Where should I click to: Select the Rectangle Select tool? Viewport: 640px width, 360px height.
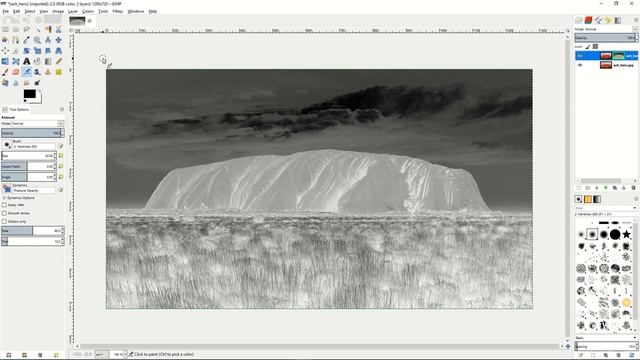(5, 29)
